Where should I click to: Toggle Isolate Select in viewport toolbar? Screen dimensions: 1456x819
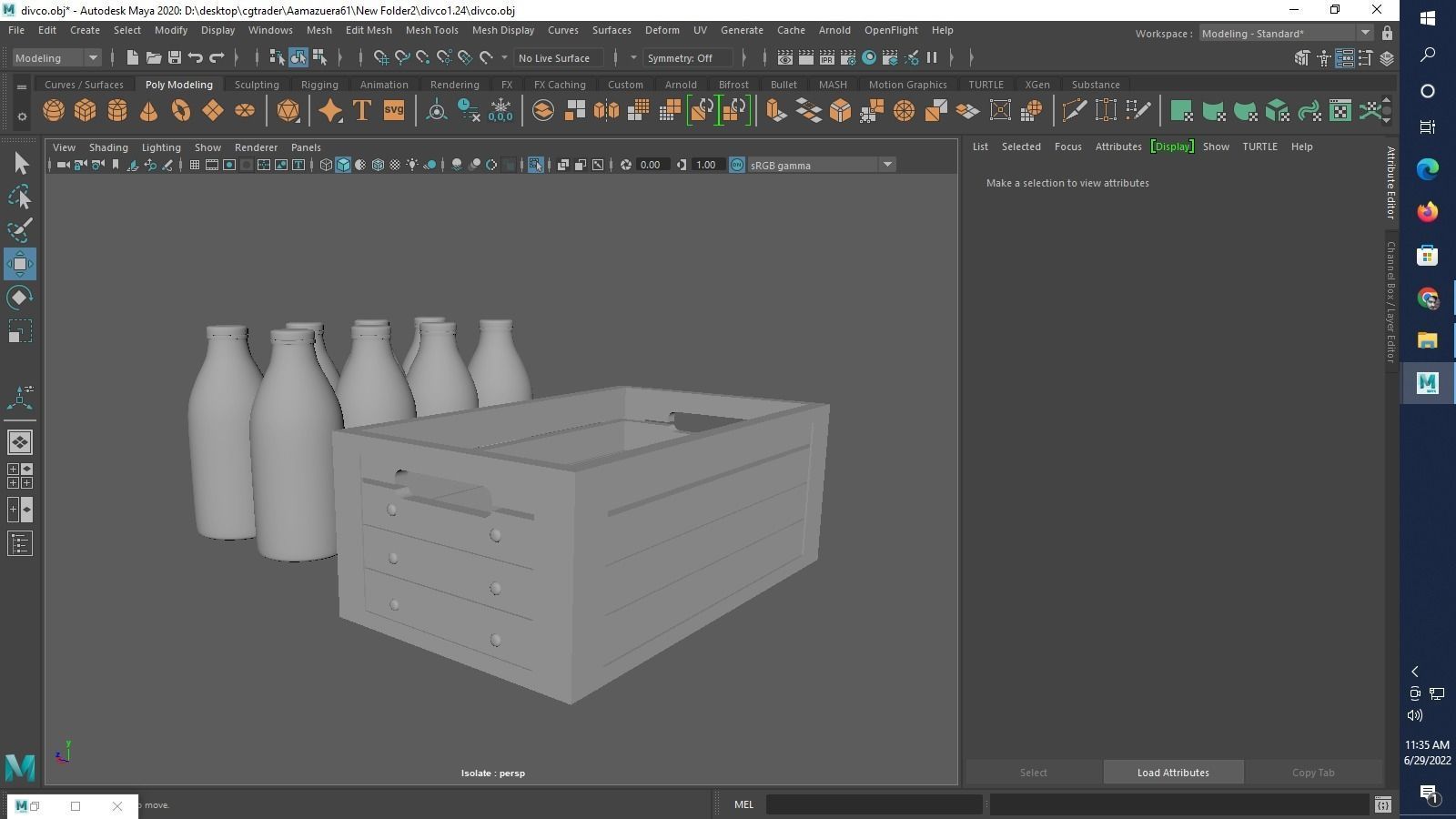535,165
